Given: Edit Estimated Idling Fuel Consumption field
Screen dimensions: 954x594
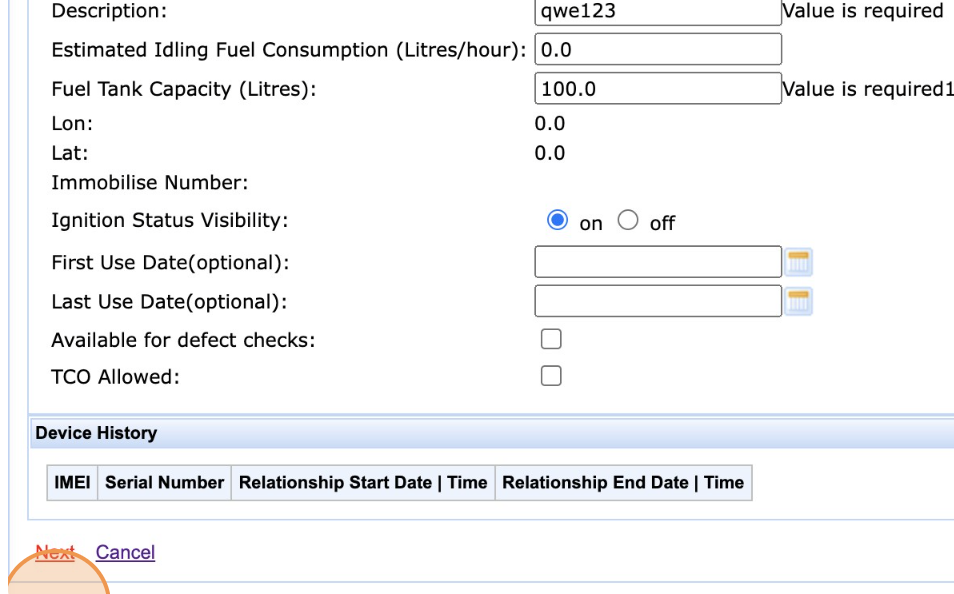Looking at the screenshot, I should coord(658,49).
